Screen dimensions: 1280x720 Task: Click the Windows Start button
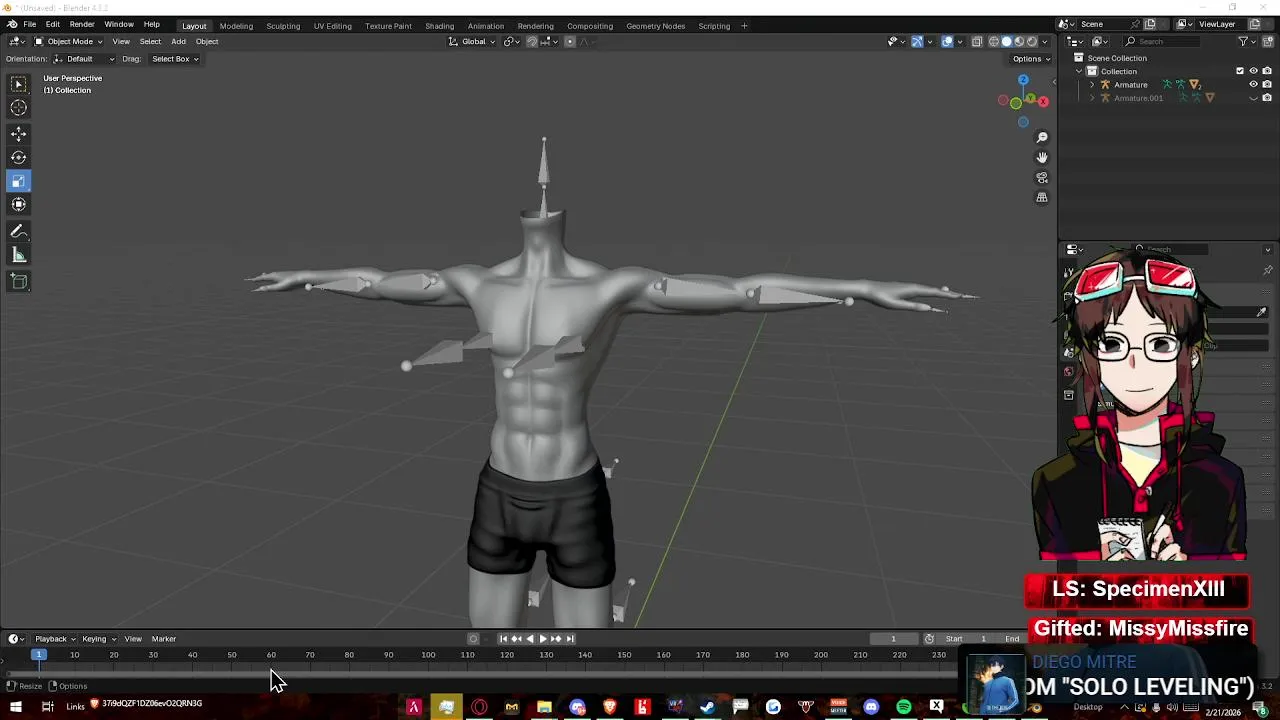click(16, 707)
